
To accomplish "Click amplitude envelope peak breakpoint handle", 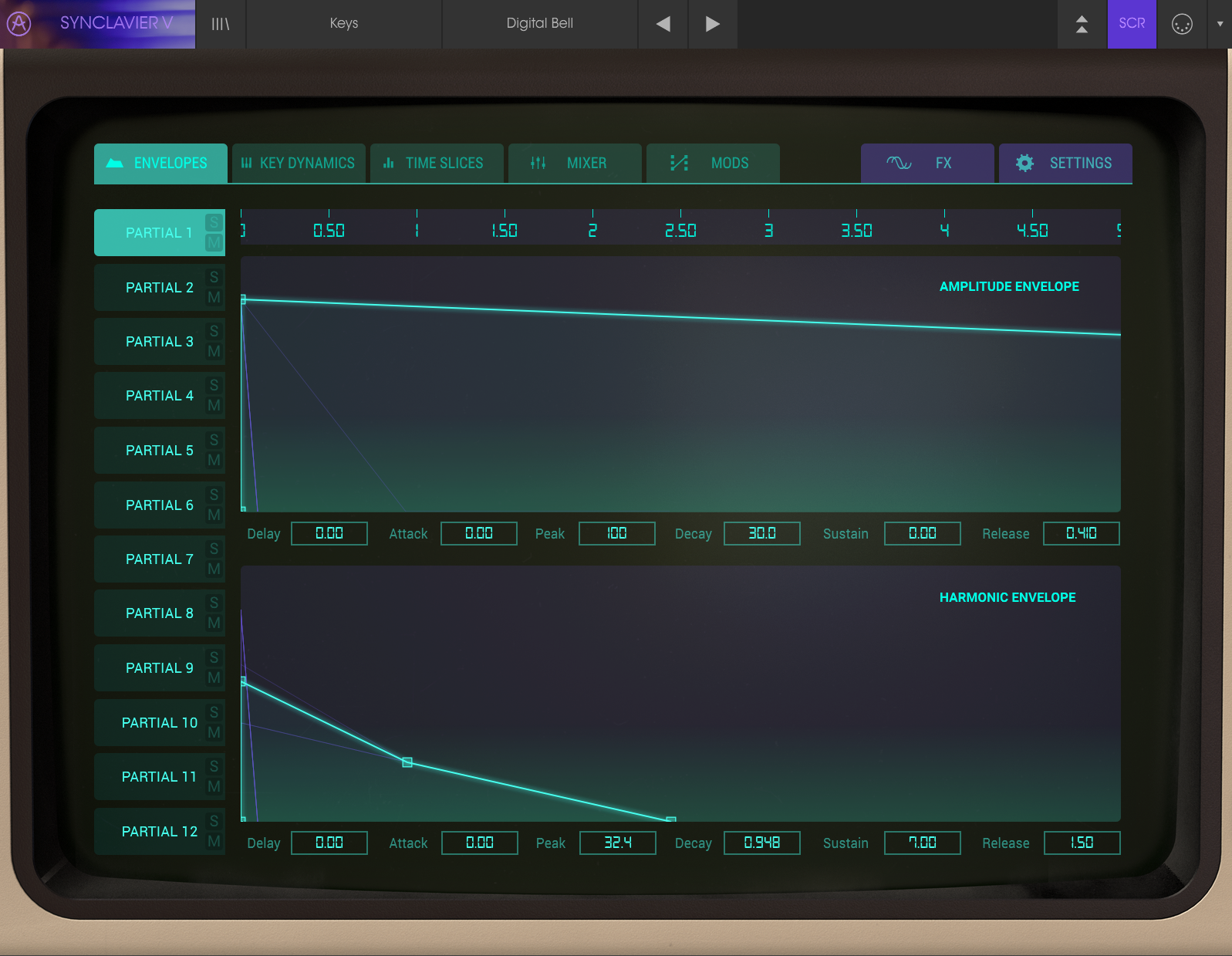I will click(x=243, y=299).
